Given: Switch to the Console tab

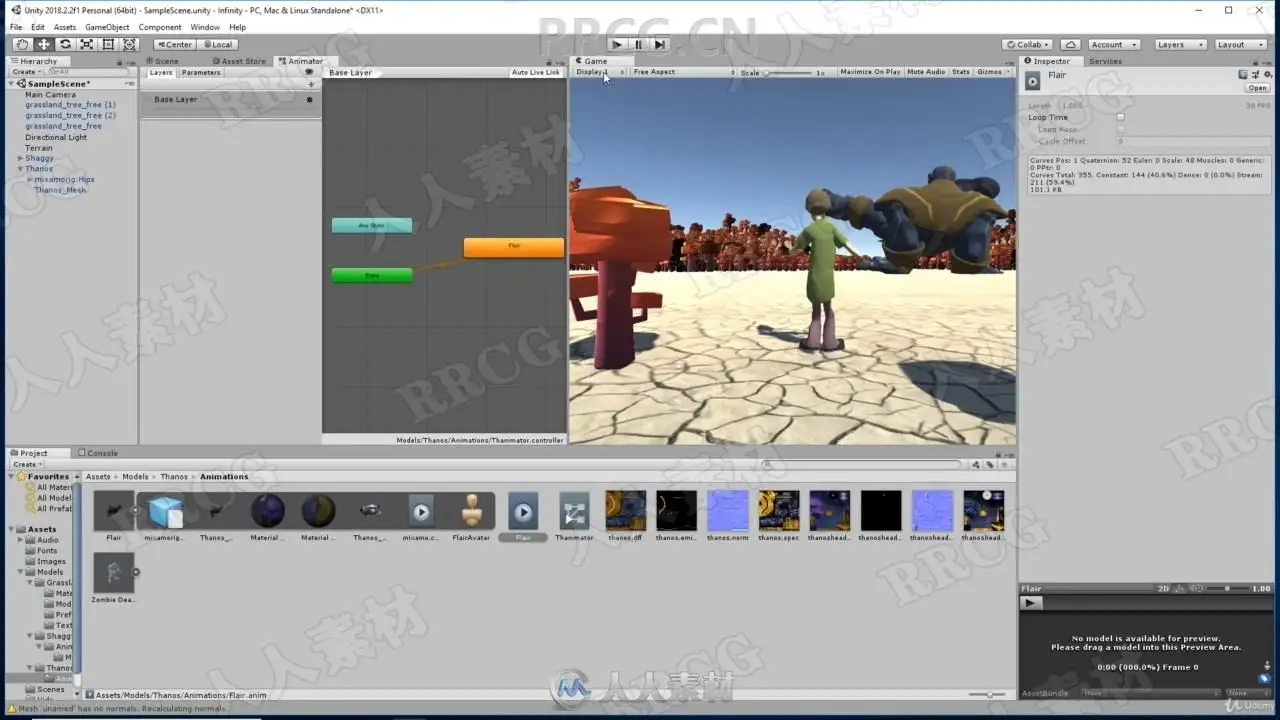Looking at the screenshot, I should tap(98, 453).
